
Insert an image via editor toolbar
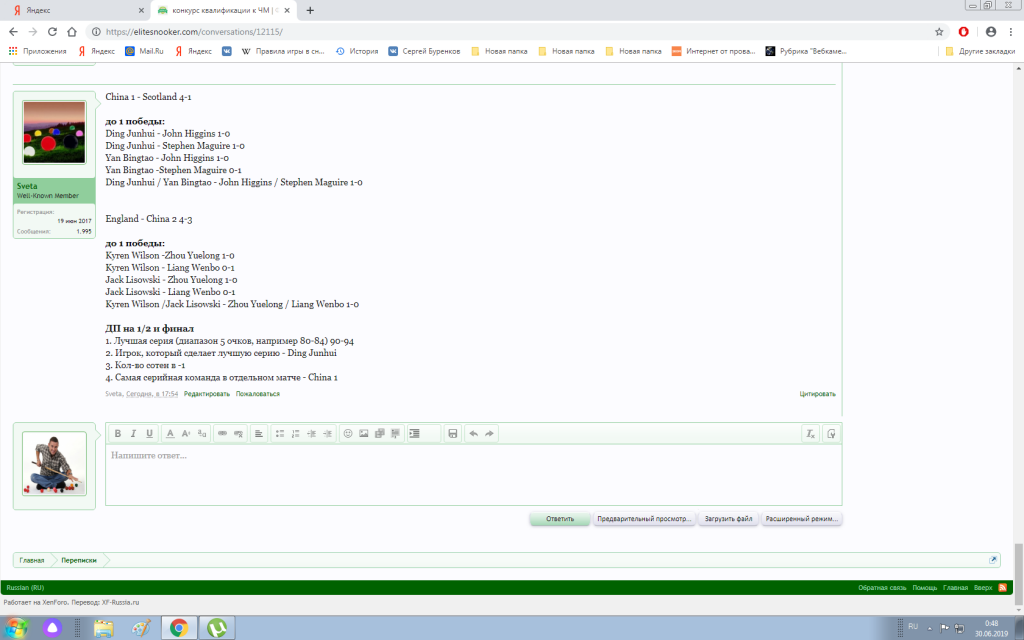pos(364,433)
